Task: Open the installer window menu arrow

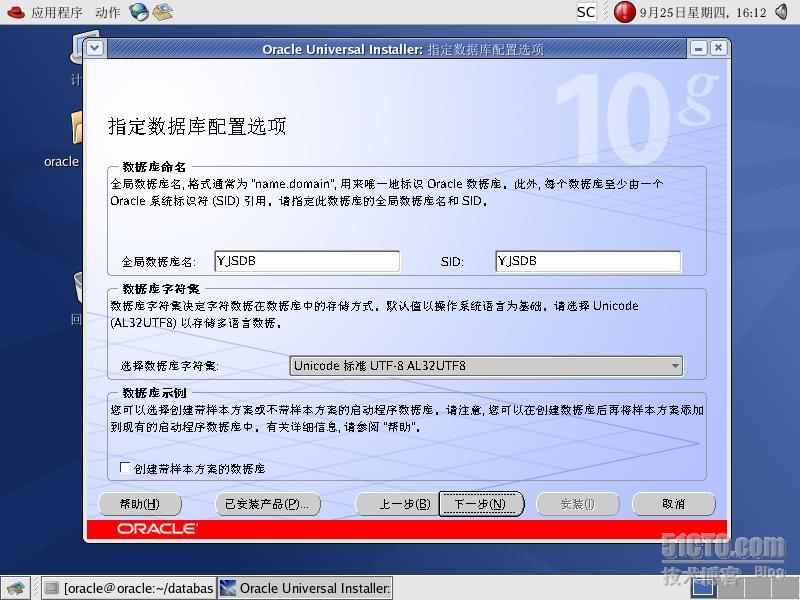Action: tap(95, 48)
